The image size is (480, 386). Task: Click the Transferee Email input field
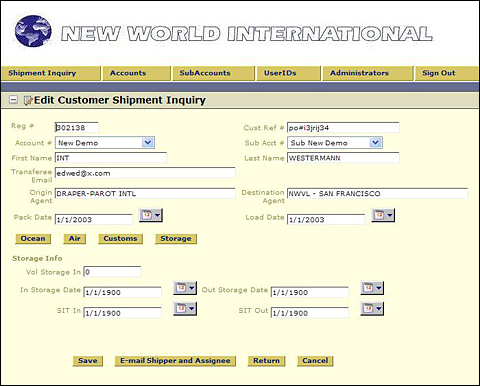[x=145, y=173]
